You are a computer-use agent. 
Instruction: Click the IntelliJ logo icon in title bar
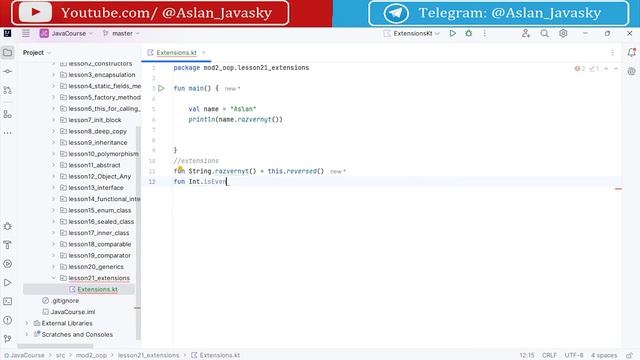7,33
